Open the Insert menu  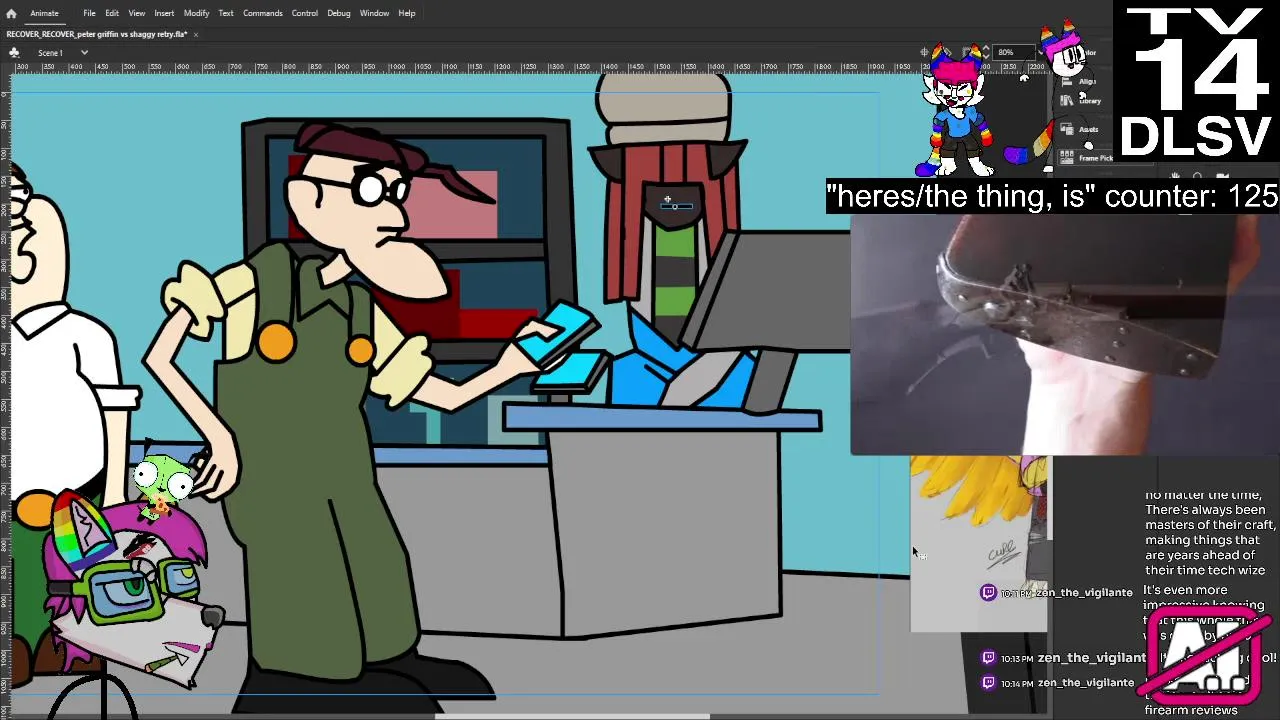click(164, 13)
